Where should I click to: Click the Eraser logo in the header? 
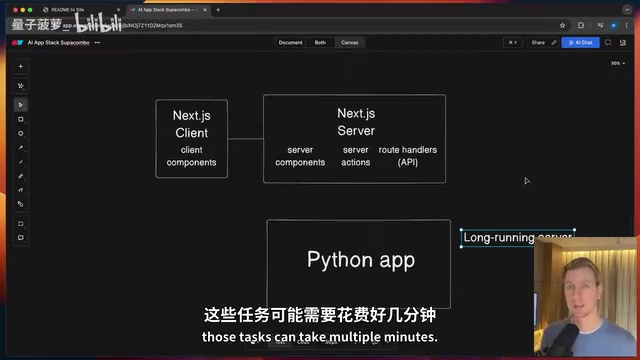[x=17, y=42]
